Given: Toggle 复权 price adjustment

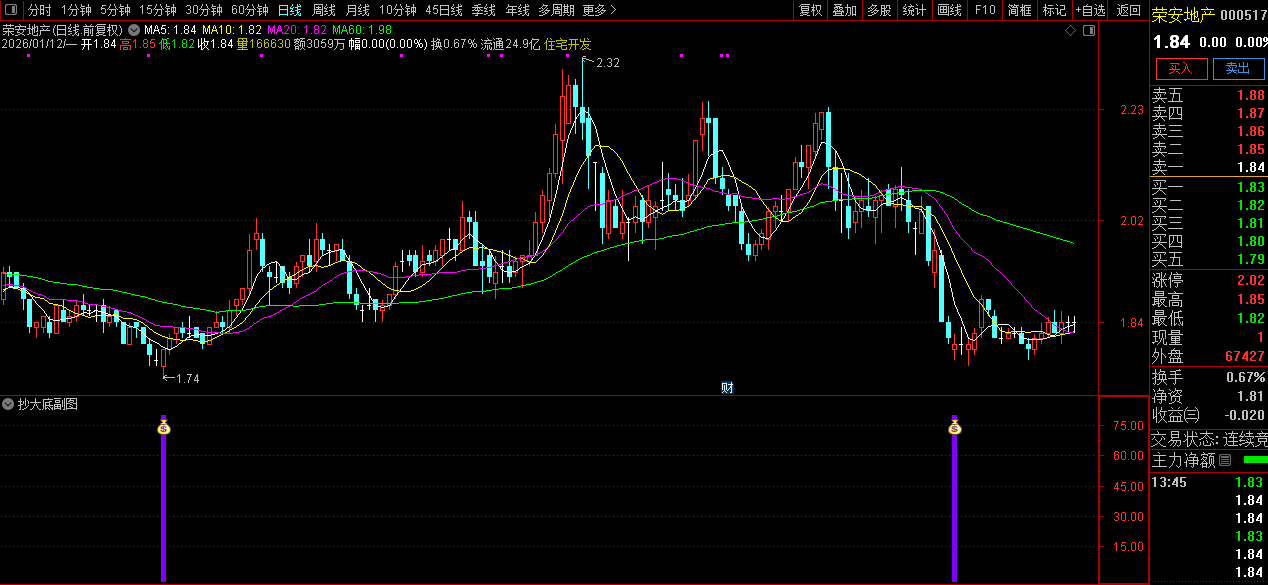Looking at the screenshot, I should (x=810, y=10).
